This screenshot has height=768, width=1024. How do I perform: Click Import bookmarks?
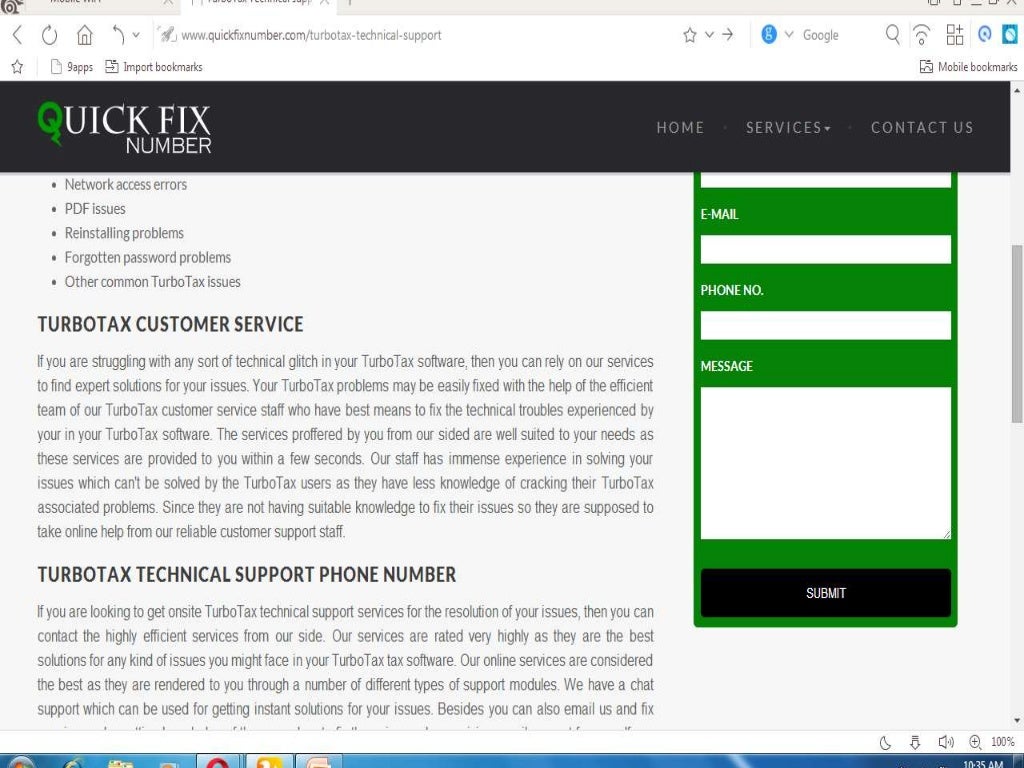(154, 67)
